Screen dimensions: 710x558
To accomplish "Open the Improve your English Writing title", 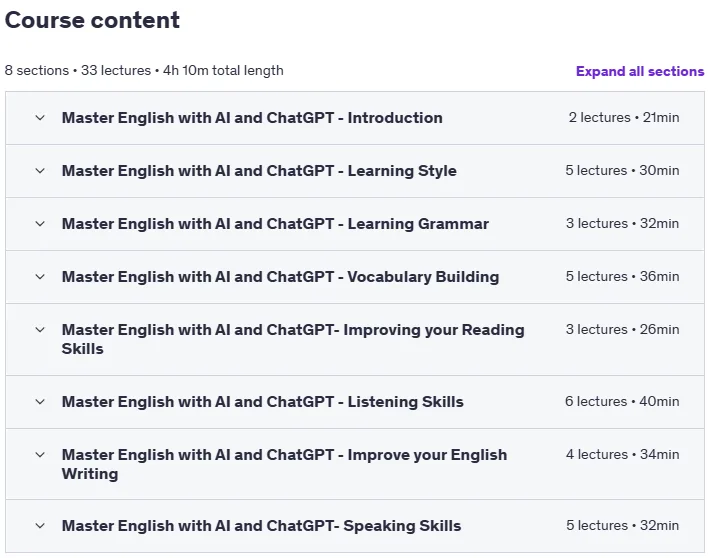I will pos(284,464).
